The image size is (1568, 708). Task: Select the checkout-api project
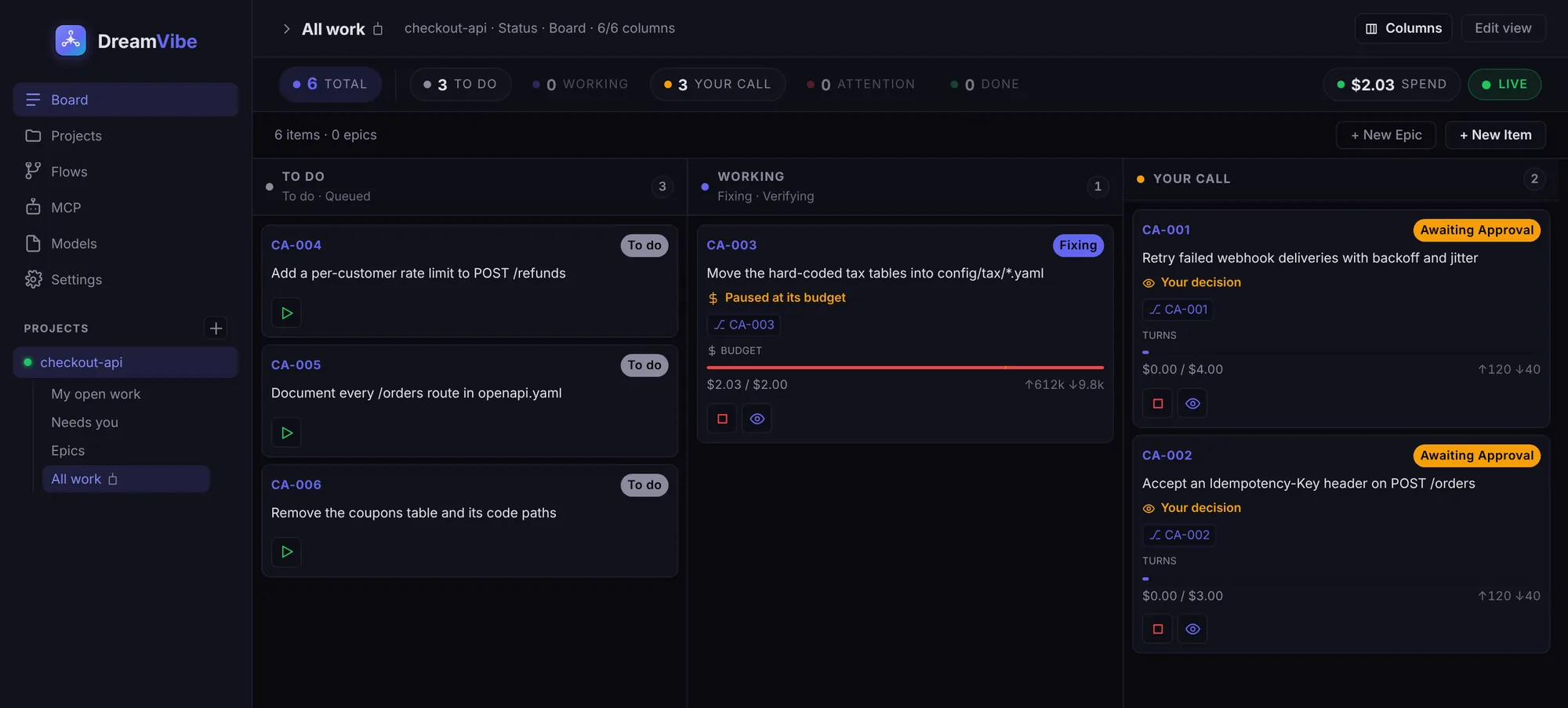coord(125,362)
